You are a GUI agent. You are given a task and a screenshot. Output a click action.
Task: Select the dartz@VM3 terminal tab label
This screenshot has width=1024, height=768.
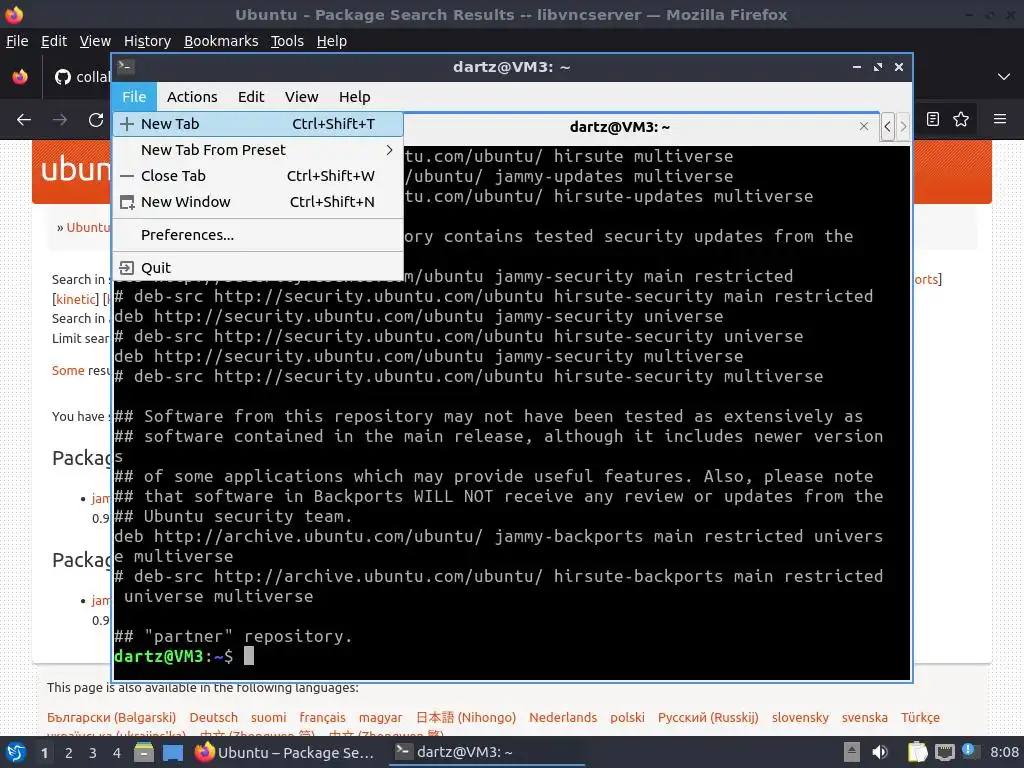(x=619, y=127)
